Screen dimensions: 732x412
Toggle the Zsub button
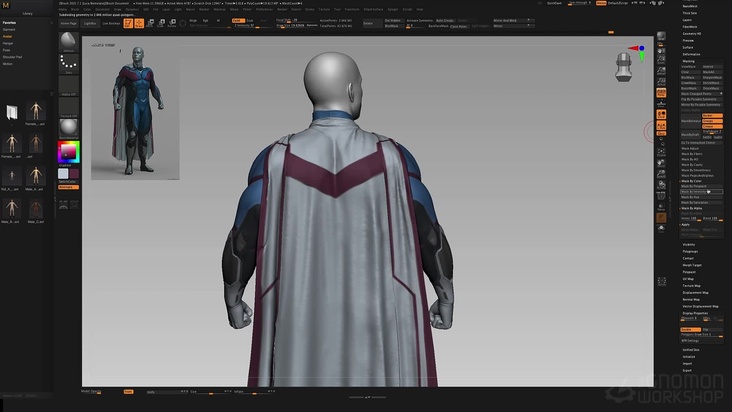[x=250, y=21]
